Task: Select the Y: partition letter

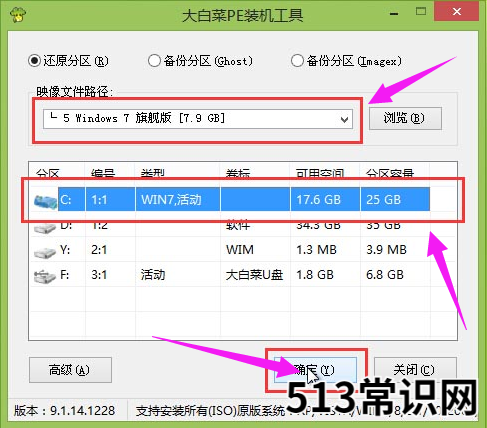Action: 65,249
